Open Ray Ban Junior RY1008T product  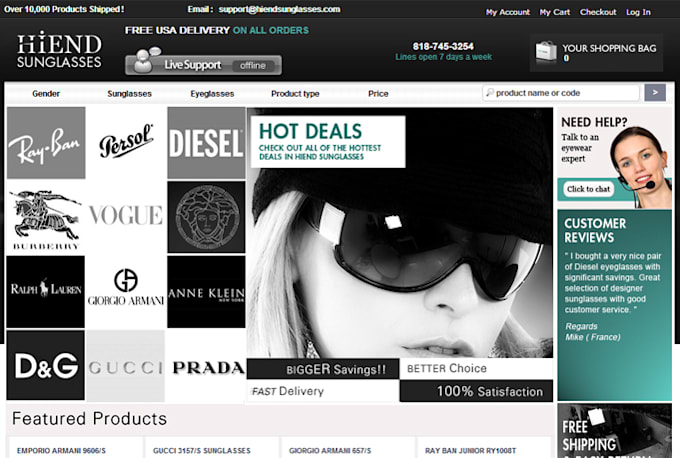(x=471, y=451)
